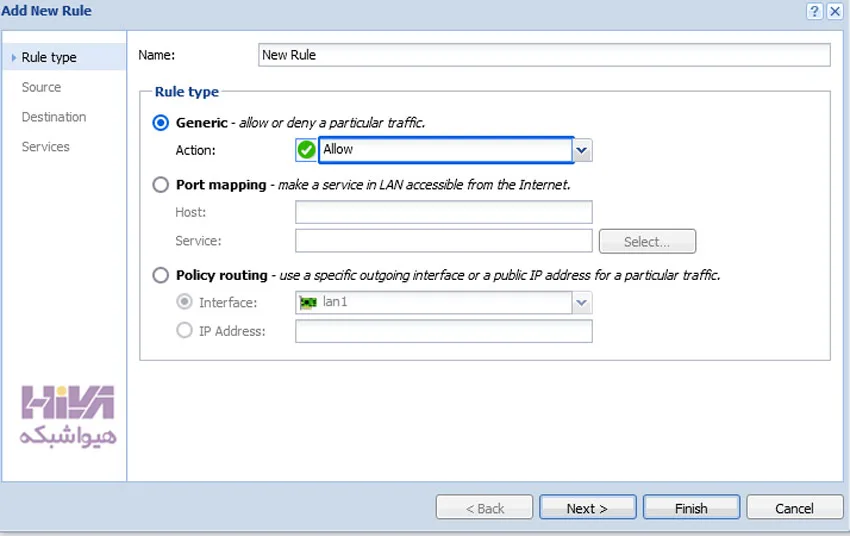Click the Finish button

[x=691, y=508]
